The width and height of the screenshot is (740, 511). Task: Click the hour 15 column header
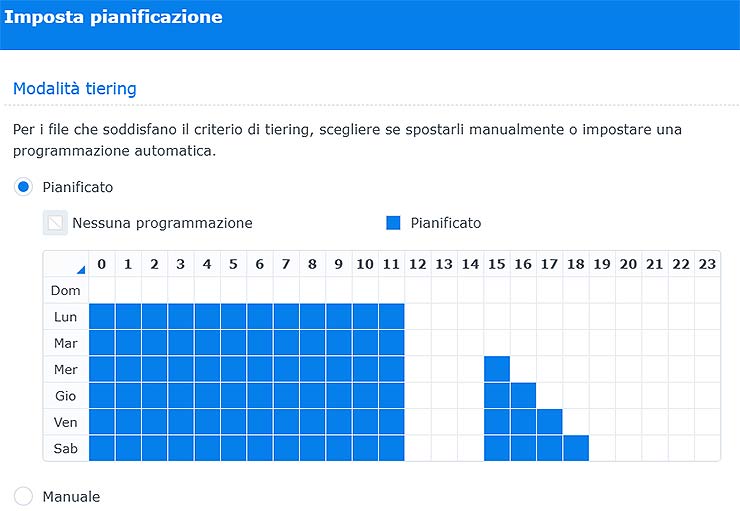pos(497,264)
